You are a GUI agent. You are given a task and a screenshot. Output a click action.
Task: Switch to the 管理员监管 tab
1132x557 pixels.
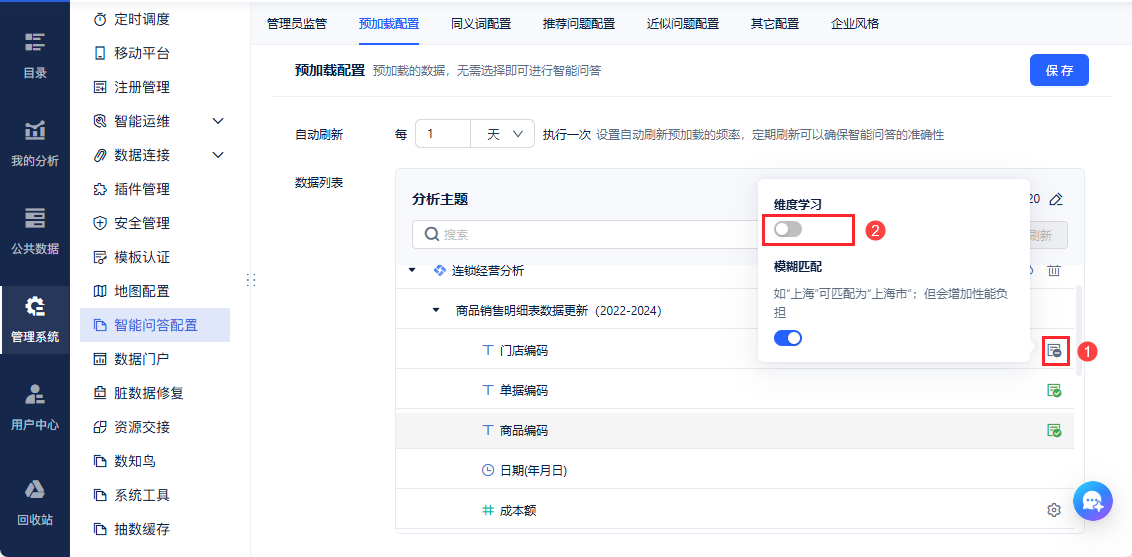[x=297, y=23]
